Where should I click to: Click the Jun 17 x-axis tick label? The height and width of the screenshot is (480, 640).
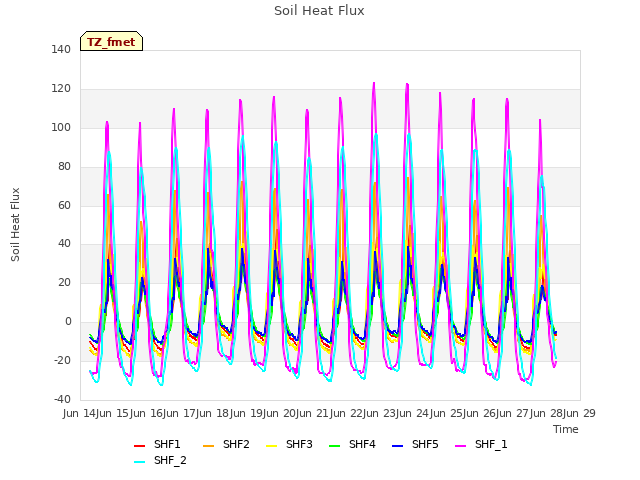pyautogui.click(x=180, y=413)
